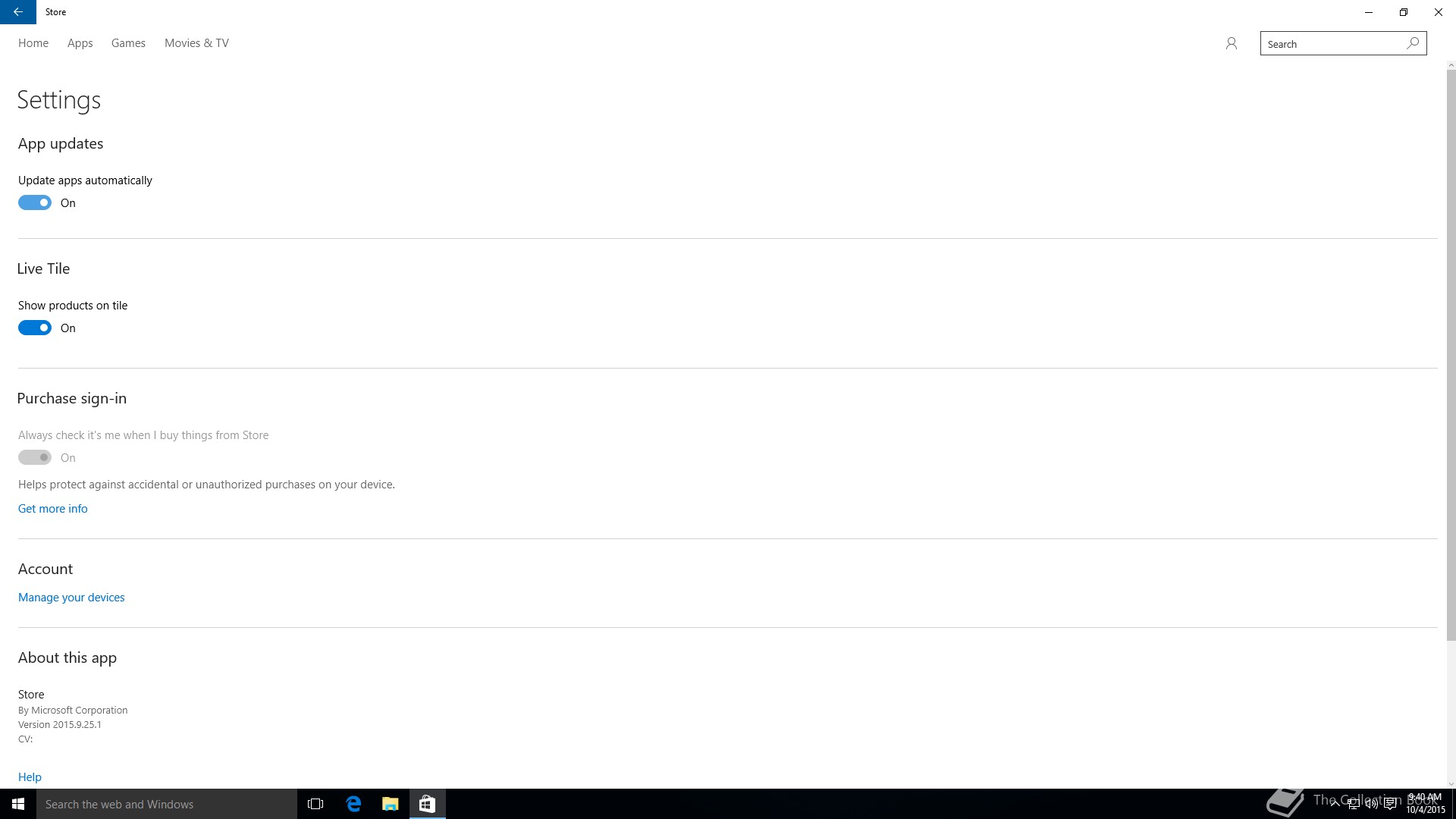Open the Movies & TV tab
1456x819 pixels.
196,43
